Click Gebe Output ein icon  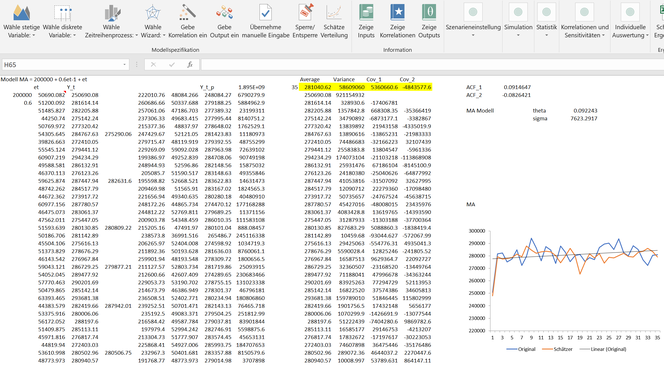224,12
